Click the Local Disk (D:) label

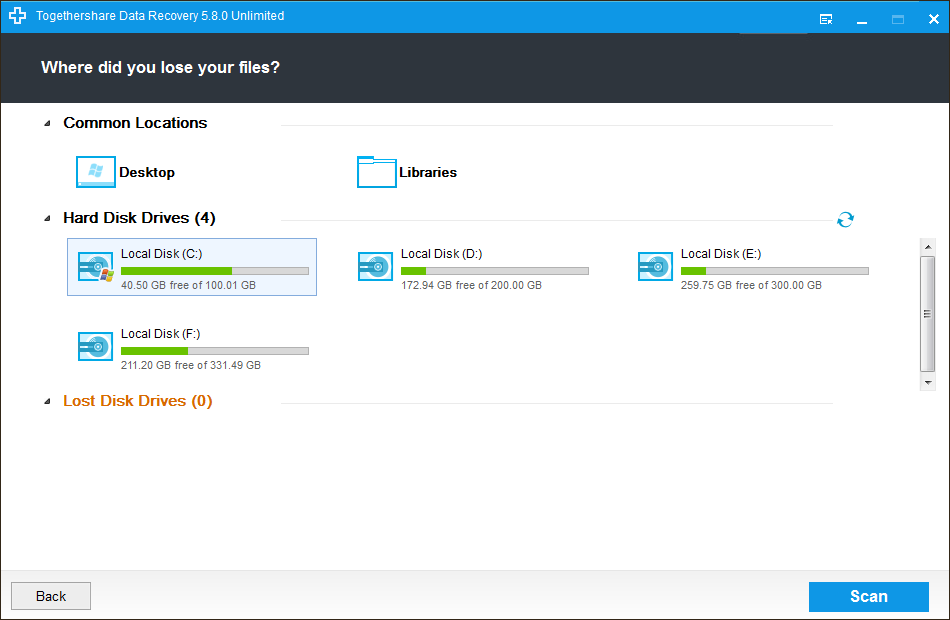click(x=442, y=254)
